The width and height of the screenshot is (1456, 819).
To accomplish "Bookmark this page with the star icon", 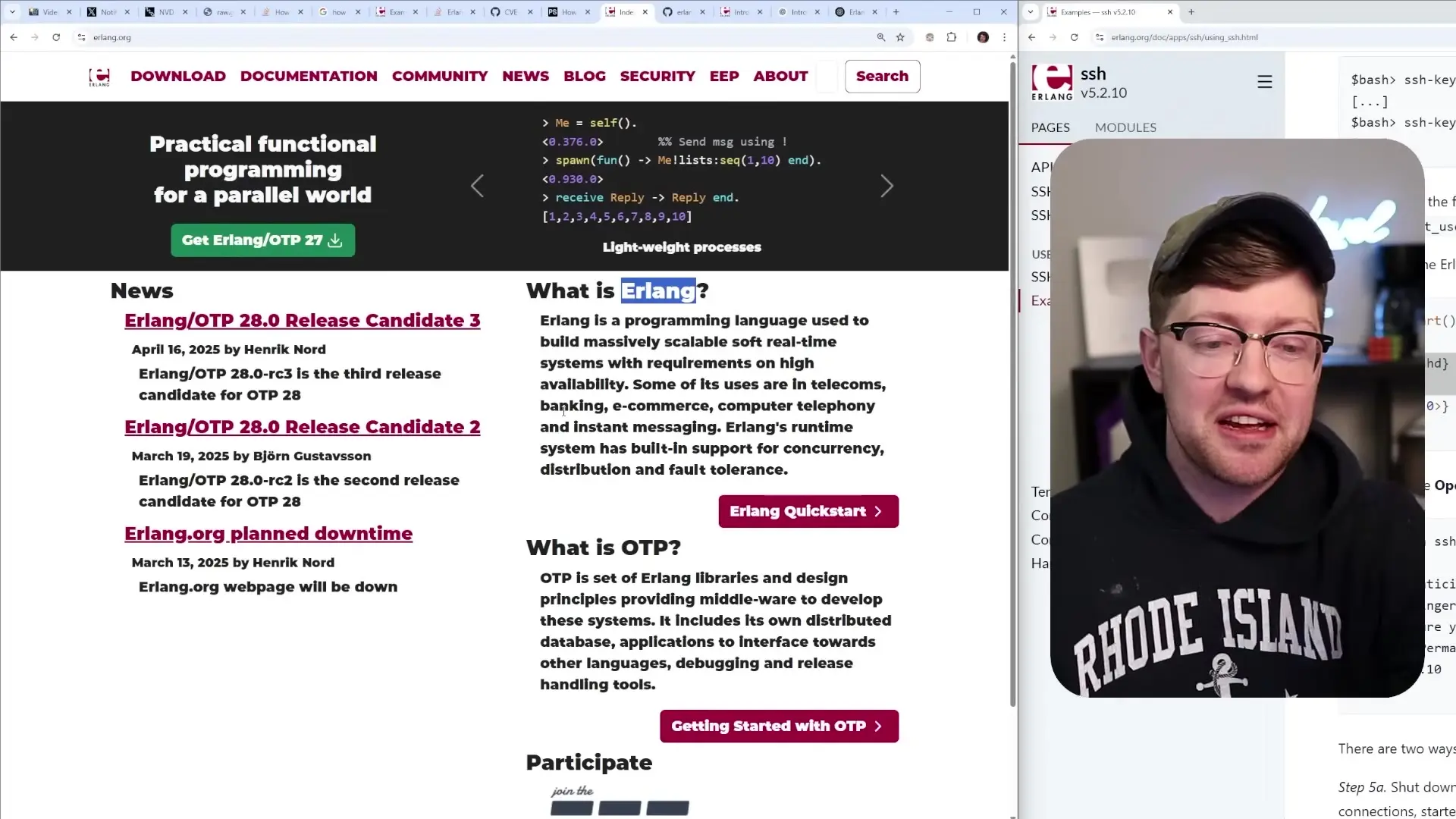I will click(901, 37).
